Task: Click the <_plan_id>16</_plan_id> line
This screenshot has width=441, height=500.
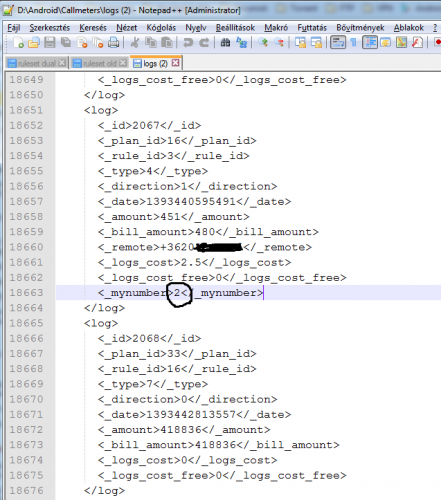Action: click(x=177, y=141)
